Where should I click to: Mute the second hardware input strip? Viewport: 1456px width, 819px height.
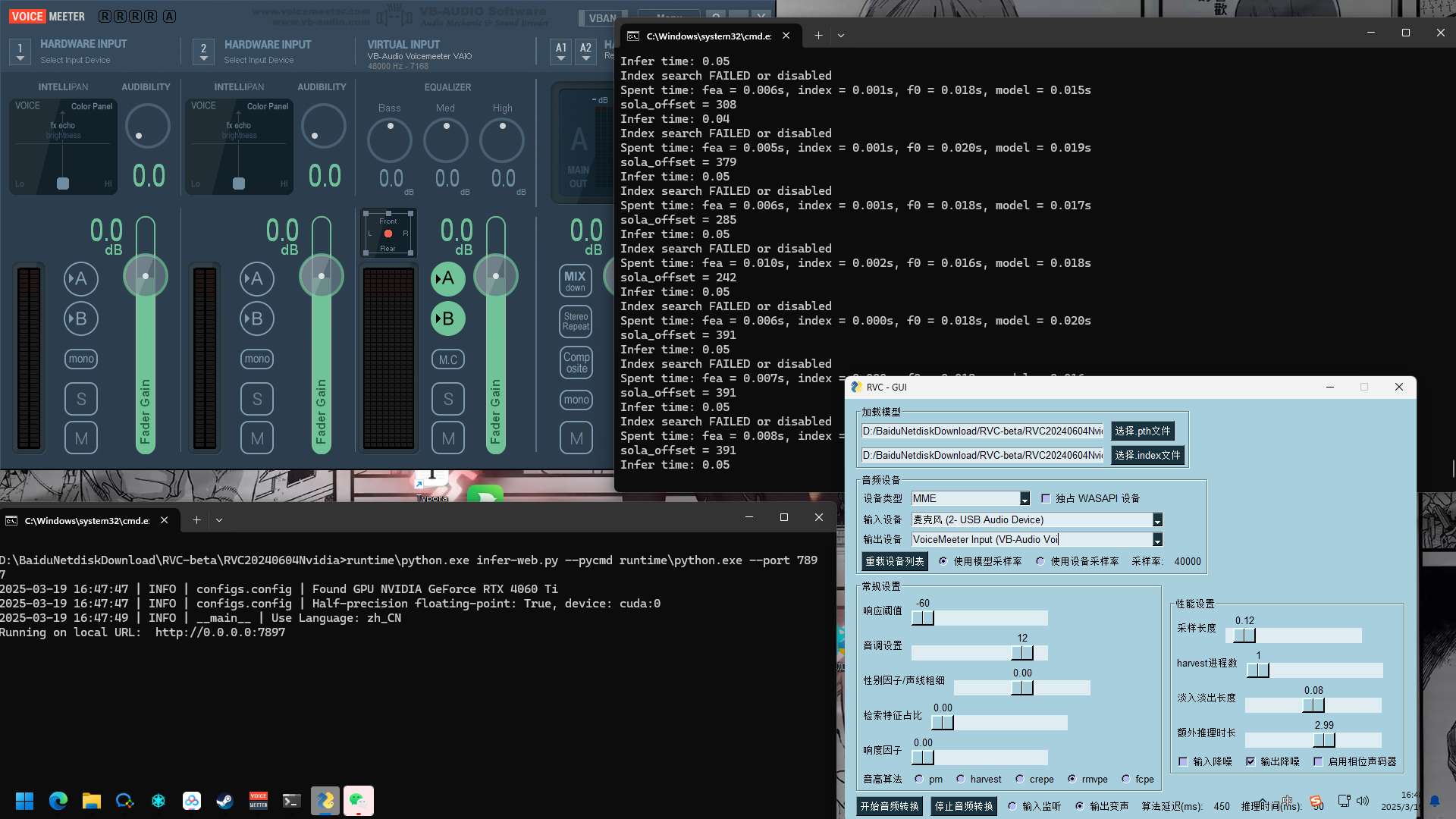coord(257,438)
